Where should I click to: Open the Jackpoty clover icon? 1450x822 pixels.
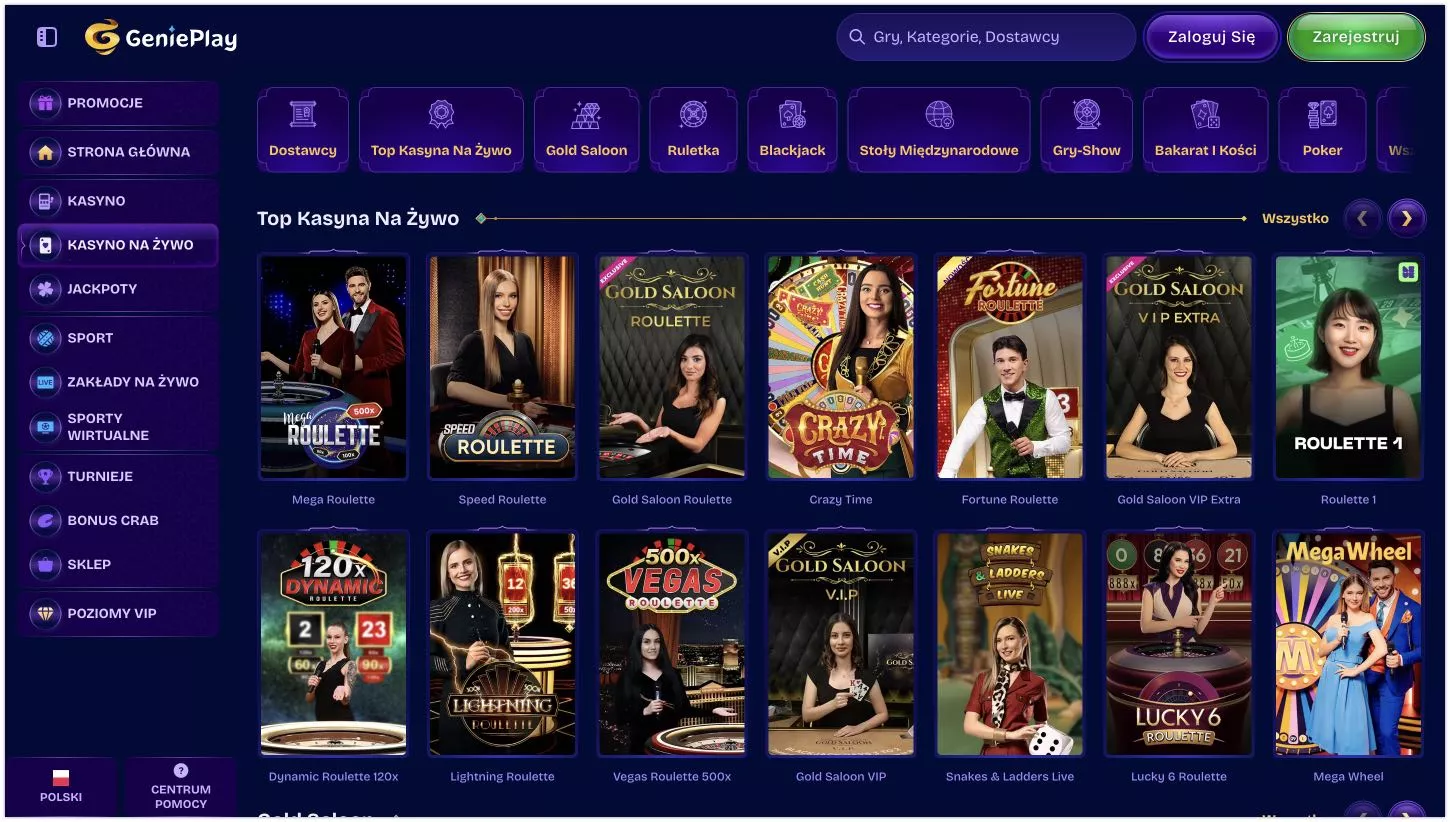[45, 289]
